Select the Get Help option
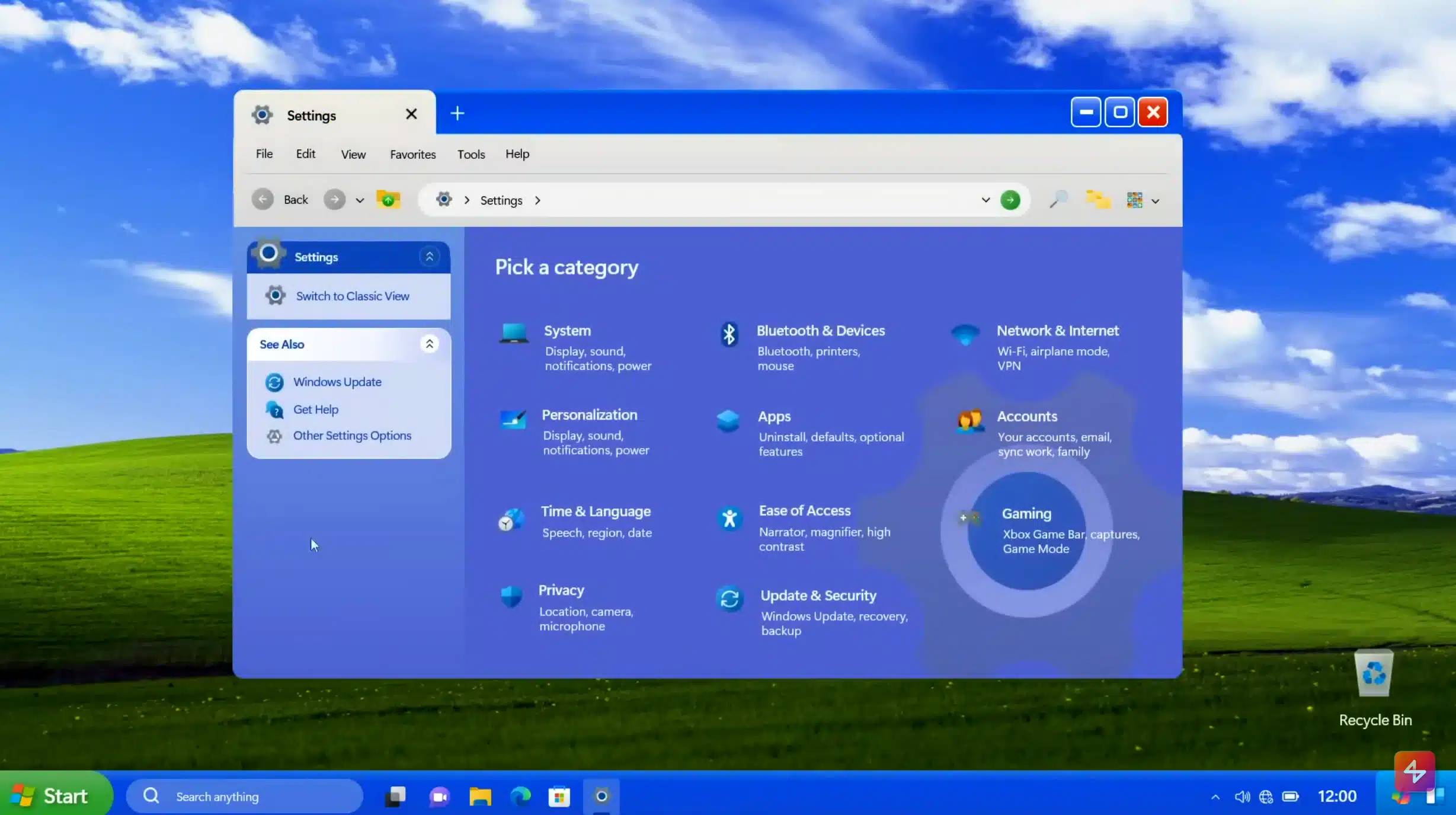 click(314, 409)
